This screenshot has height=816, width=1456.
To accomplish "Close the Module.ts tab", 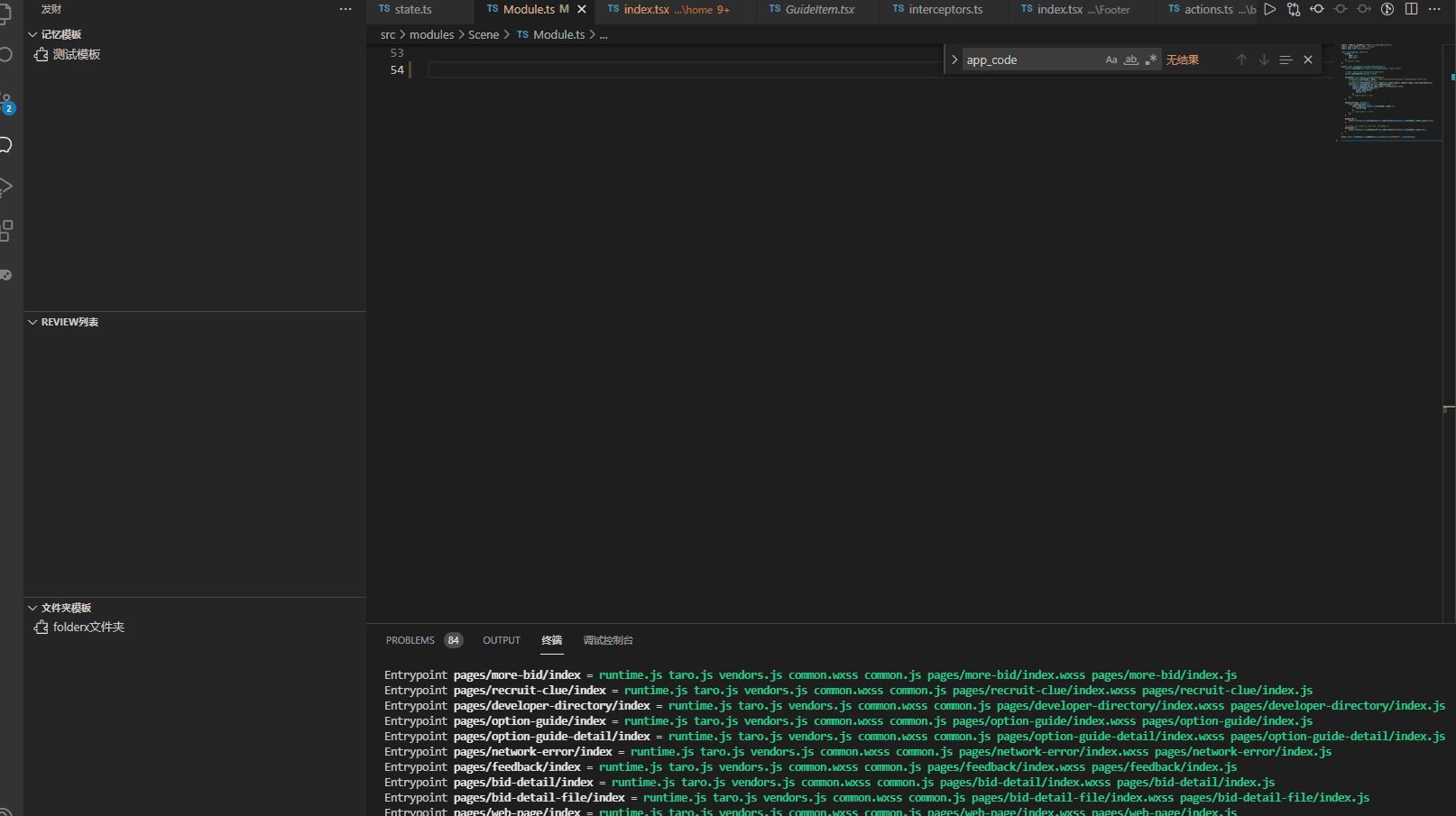I will click(x=582, y=9).
